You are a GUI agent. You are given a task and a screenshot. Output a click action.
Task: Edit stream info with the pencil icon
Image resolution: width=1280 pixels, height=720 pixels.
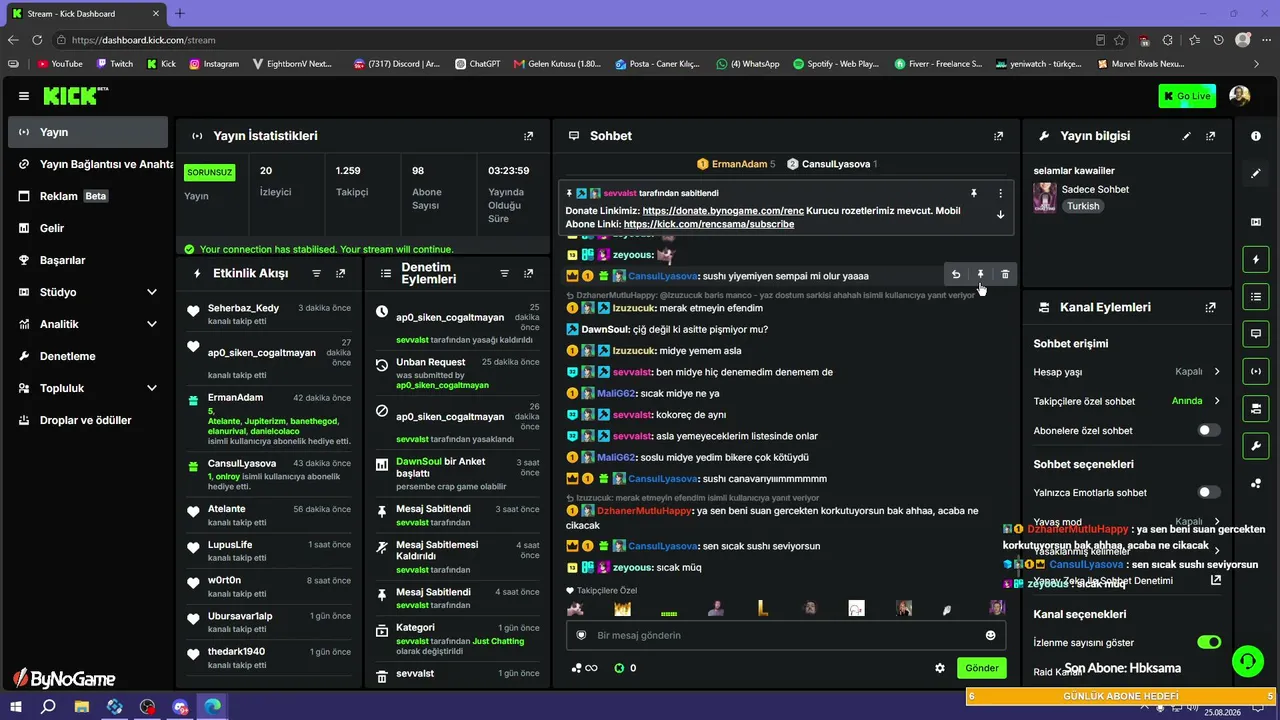click(1187, 136)
